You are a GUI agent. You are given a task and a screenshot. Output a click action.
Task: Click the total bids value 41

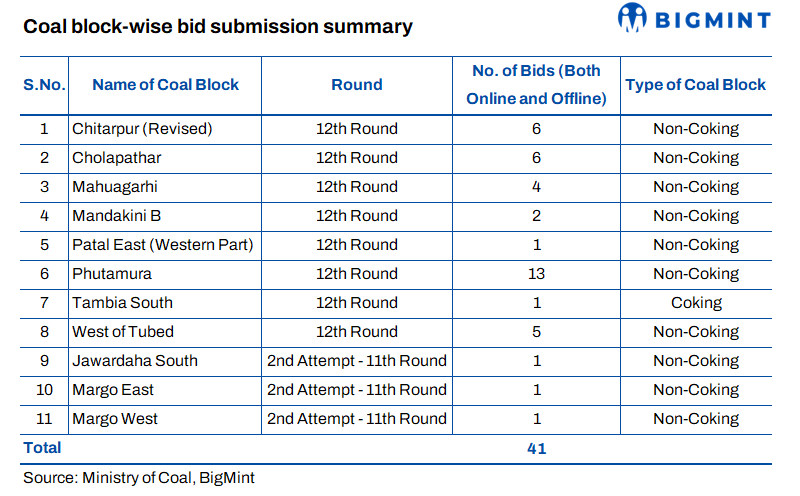click(x=536, y=448)
